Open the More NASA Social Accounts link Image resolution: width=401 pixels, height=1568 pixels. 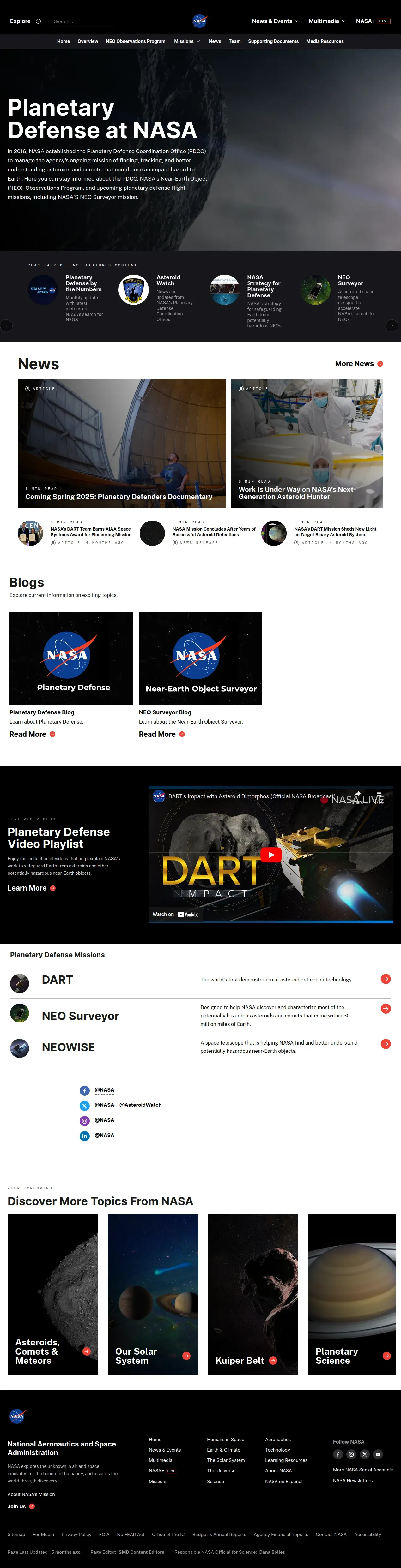coord(363,1470)
